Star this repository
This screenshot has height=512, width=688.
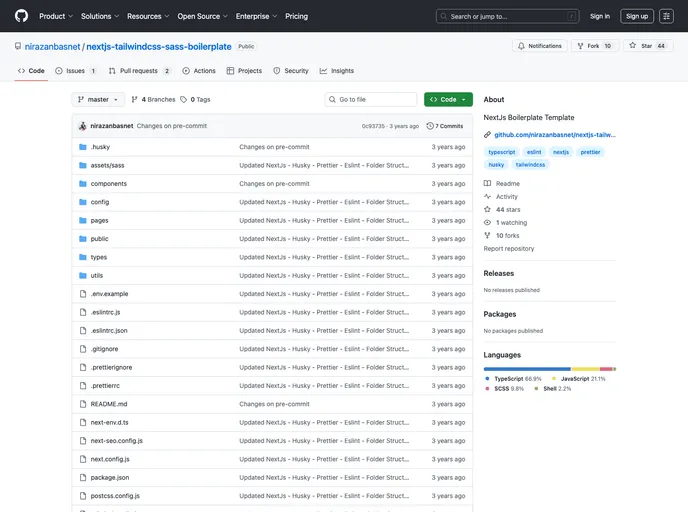pos(648,46)
